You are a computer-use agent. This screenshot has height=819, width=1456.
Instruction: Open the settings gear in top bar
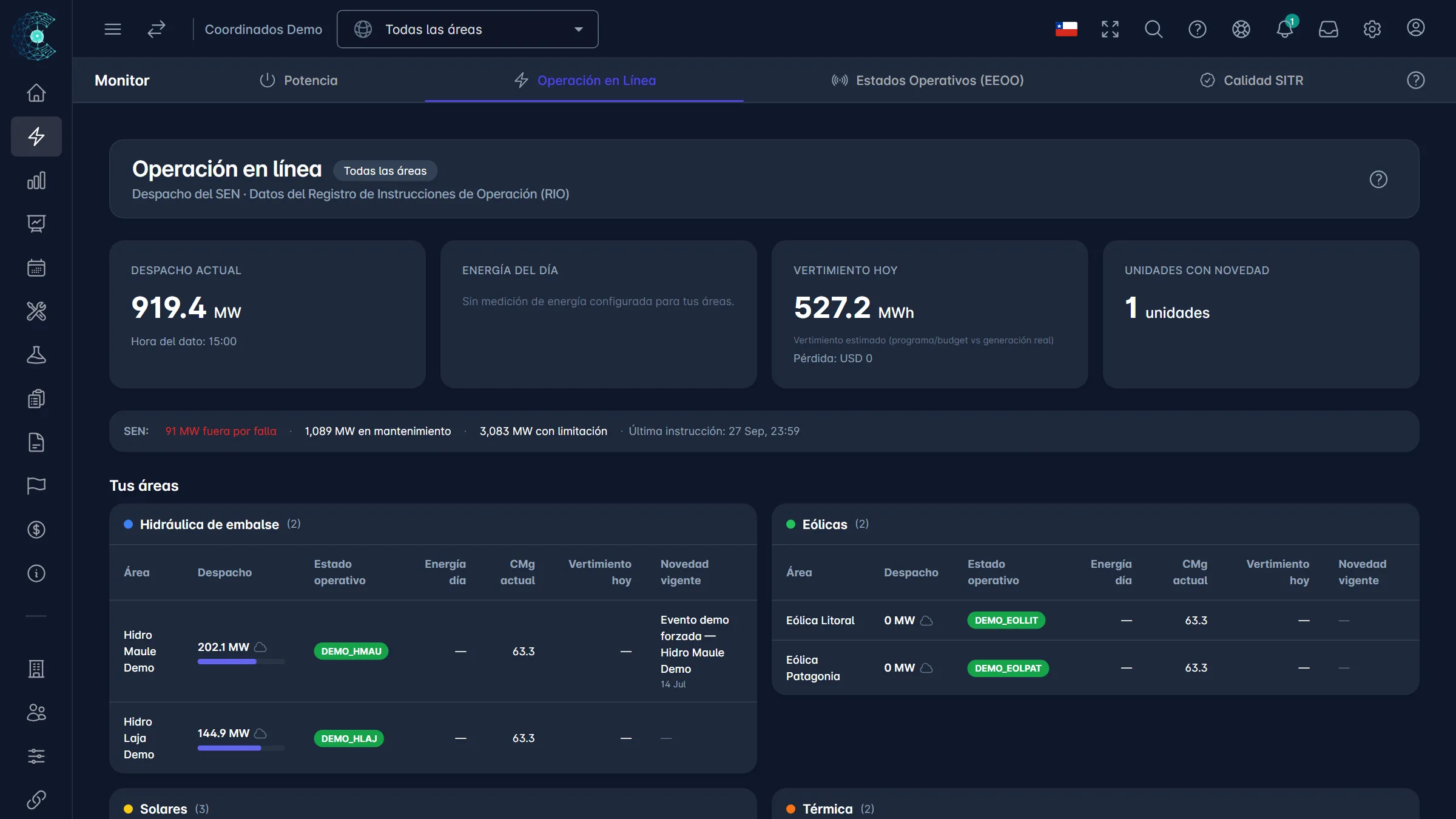pos(1372,29)
